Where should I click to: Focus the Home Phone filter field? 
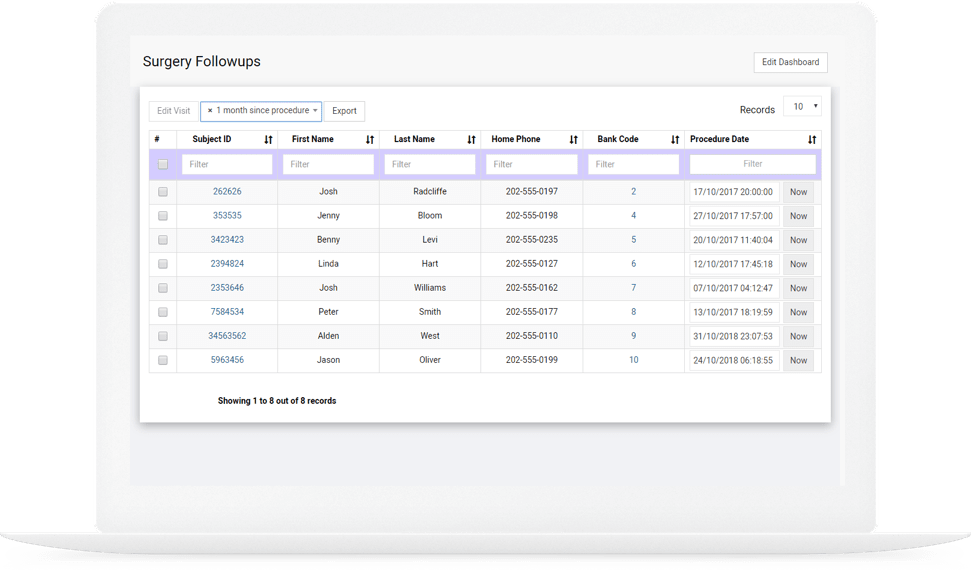click(x=531, y=164)
